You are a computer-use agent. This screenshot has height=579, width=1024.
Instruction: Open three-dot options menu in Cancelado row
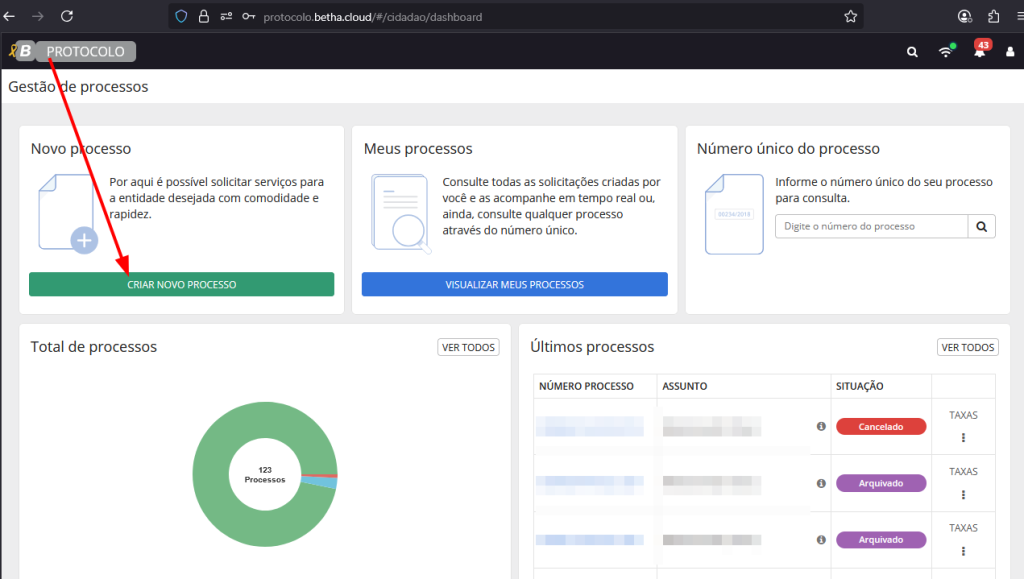pos(963,437)
